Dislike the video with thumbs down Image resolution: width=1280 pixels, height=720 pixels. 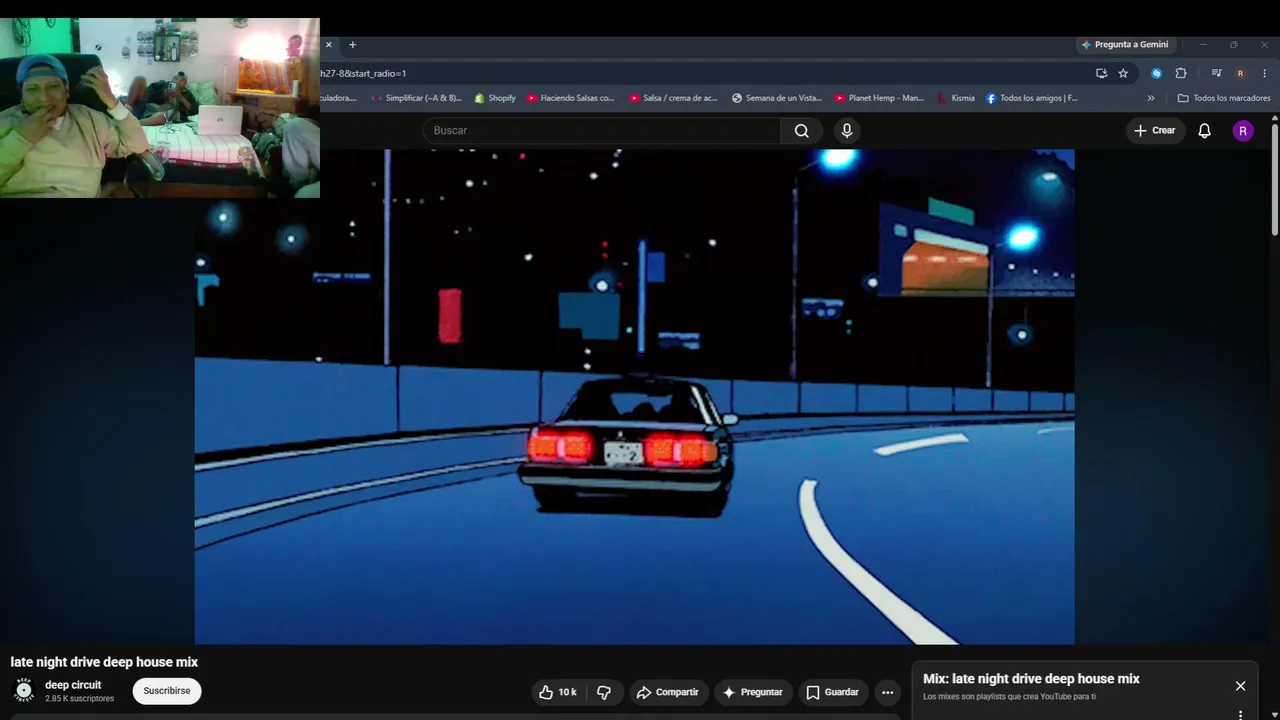pyautogui.click(x=604, y=692)
